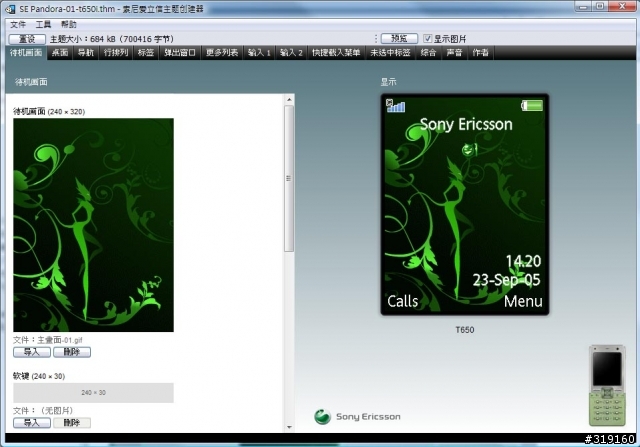This screenshot has height=447, width=640.
Task: Click the 预览 preview button
Action: tap(399, 38)
